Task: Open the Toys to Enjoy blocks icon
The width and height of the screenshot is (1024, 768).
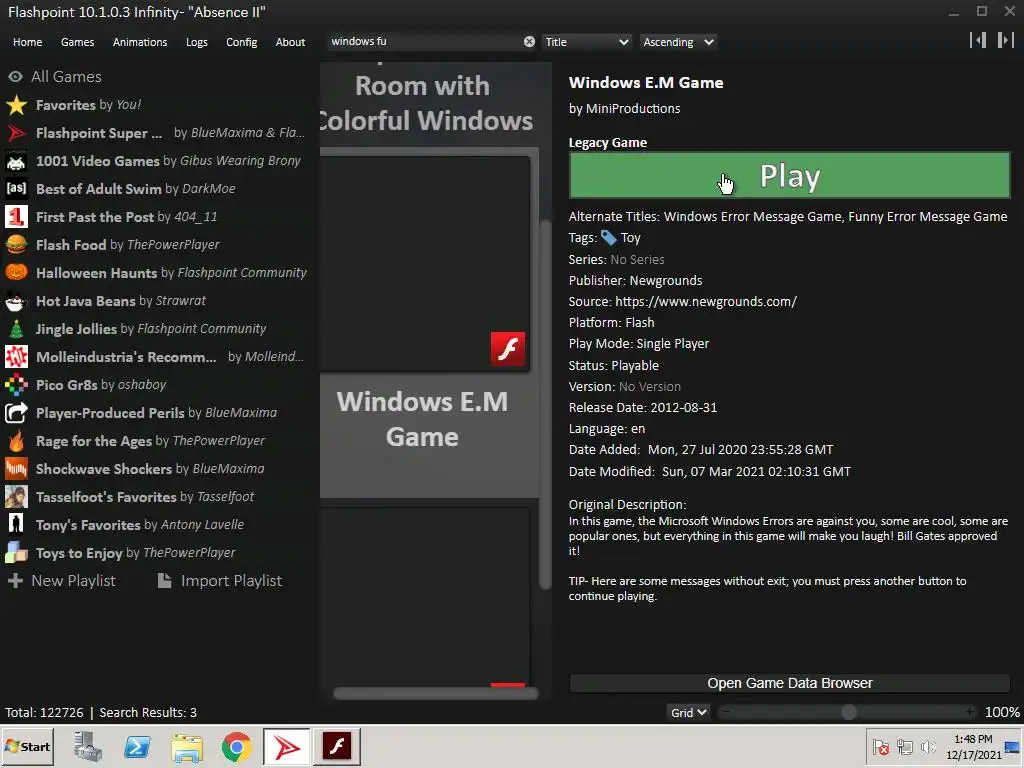Action: click(16, 552)
